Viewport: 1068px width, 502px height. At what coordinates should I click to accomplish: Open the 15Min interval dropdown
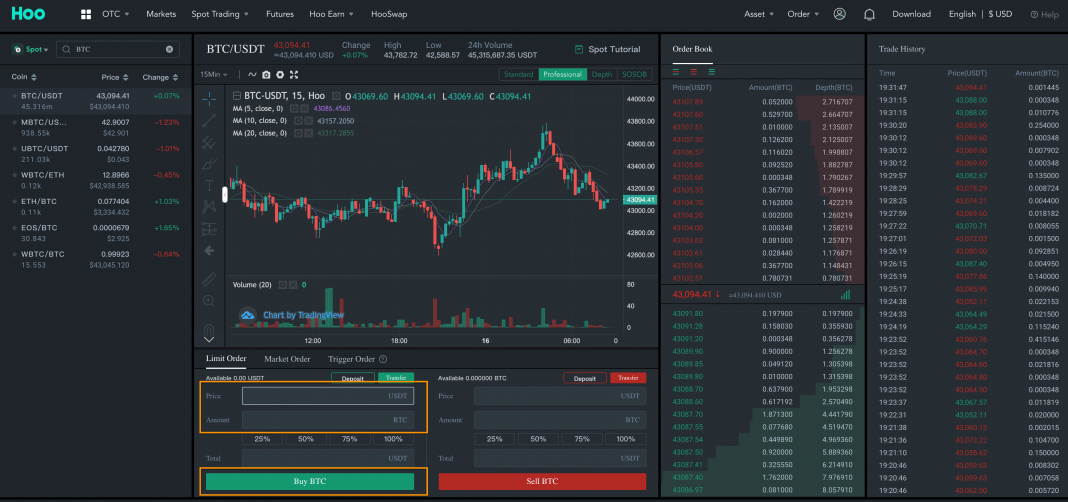click(x=214, y=74)
